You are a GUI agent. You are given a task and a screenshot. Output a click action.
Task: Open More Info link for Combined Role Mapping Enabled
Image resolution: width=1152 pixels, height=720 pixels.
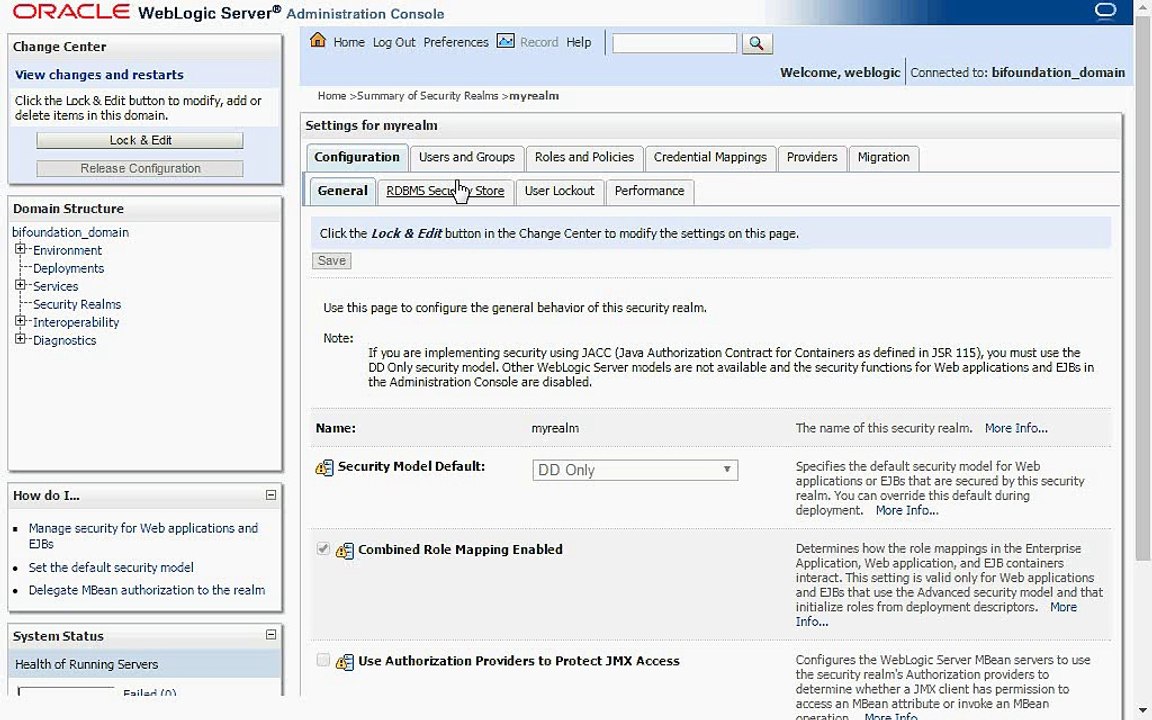(1063, 608)
